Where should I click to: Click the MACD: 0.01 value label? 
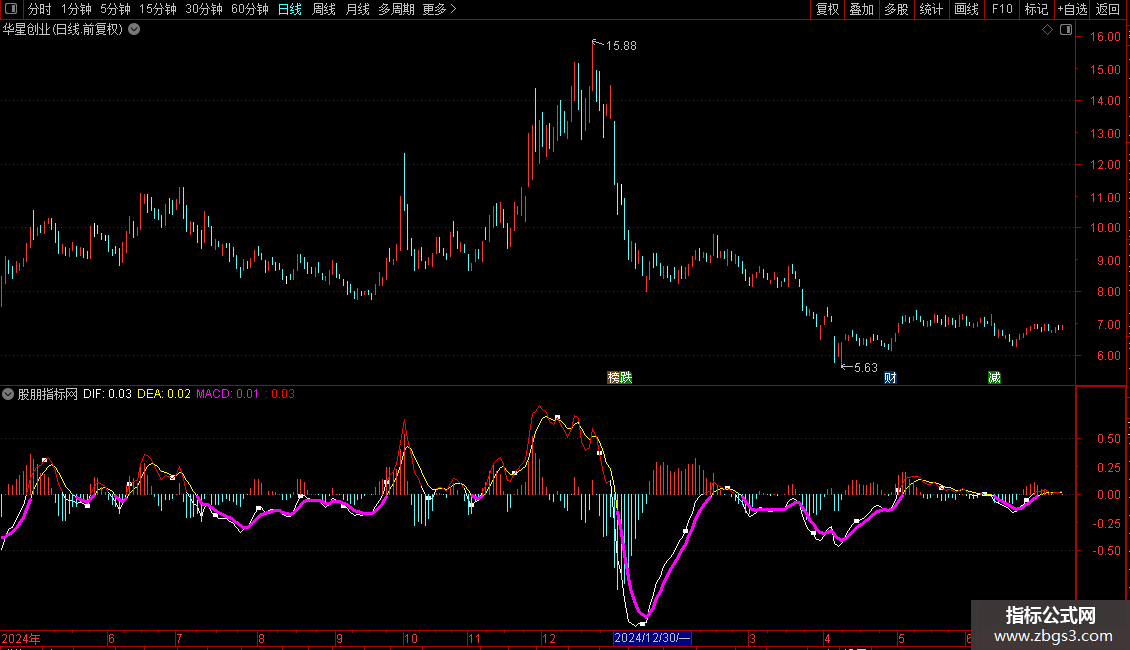coord(227,394)
